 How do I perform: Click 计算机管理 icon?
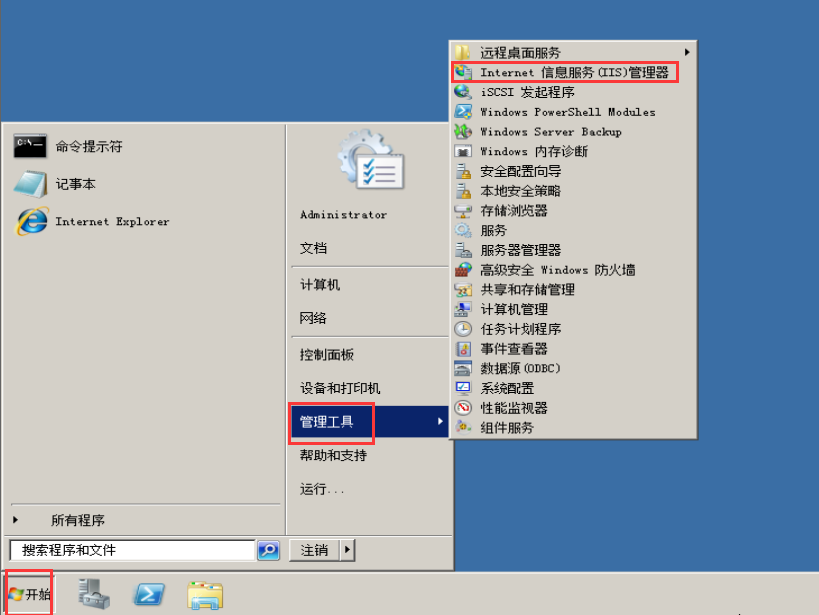pos(463,309)
